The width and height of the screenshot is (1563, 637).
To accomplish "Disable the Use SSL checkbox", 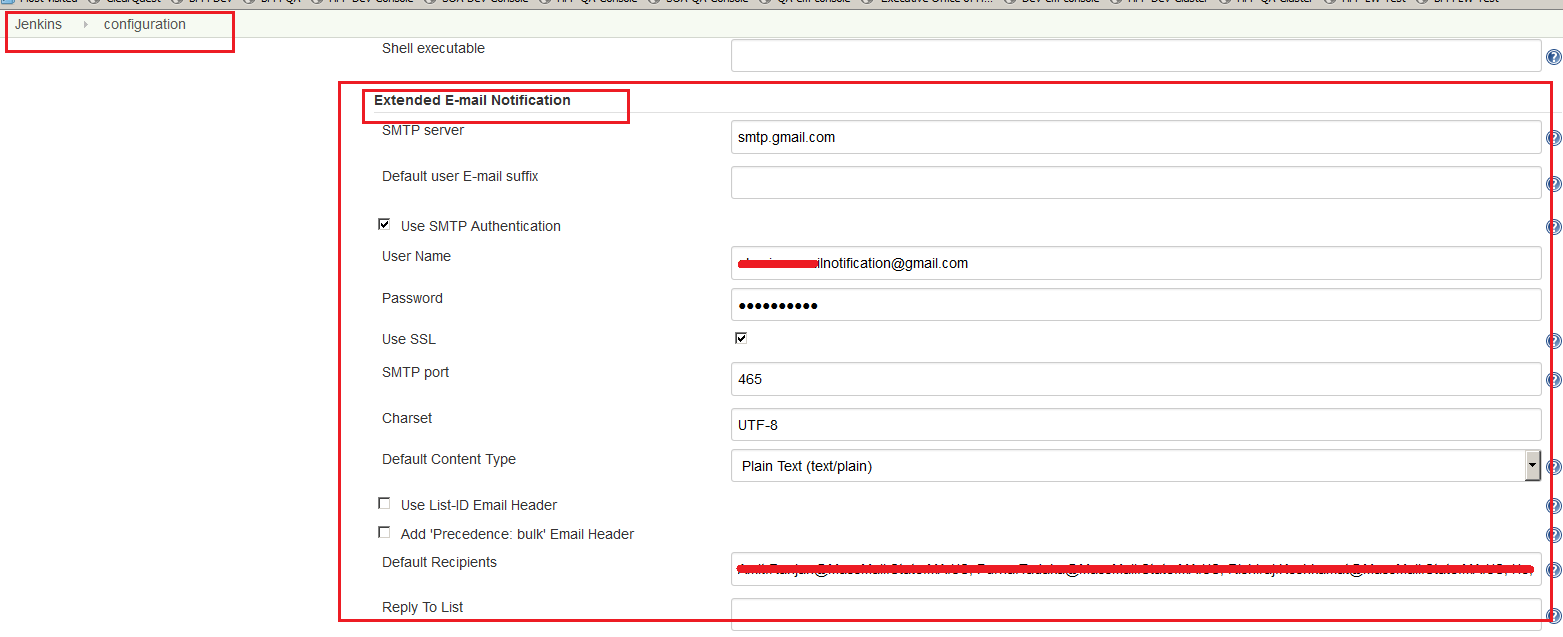I will [741, 337].
